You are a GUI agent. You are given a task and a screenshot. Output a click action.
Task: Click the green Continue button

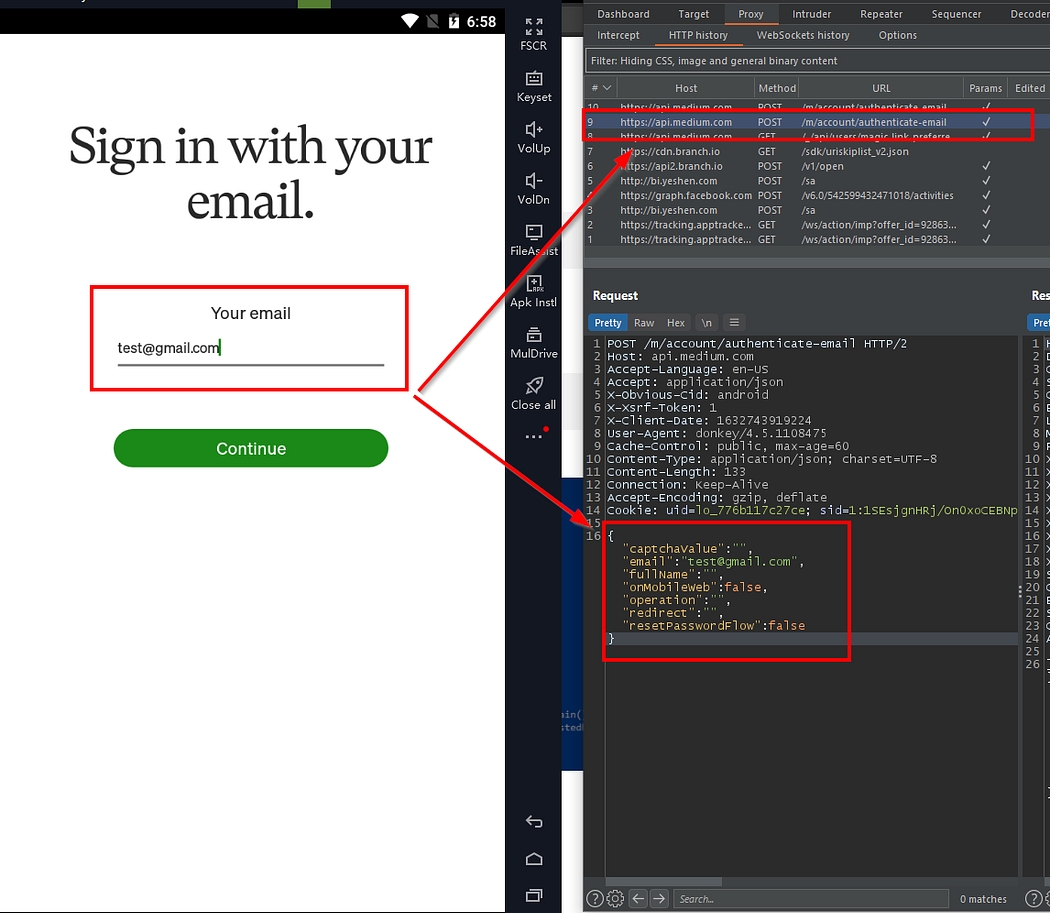250,448
